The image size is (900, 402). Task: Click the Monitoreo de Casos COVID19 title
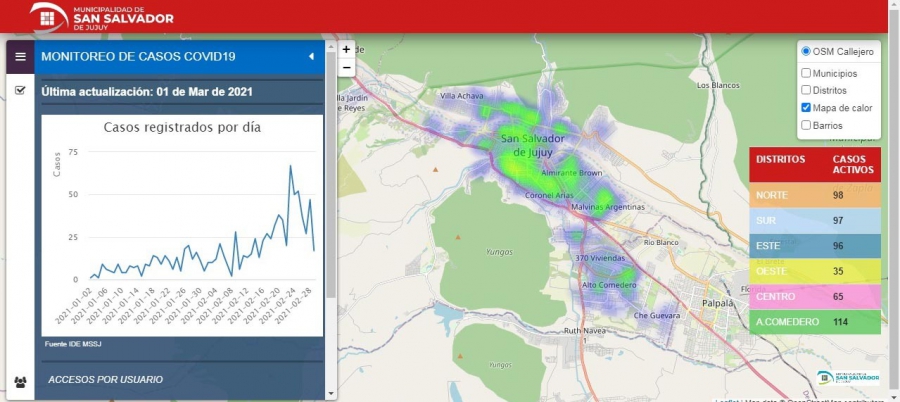coord(138,56)
